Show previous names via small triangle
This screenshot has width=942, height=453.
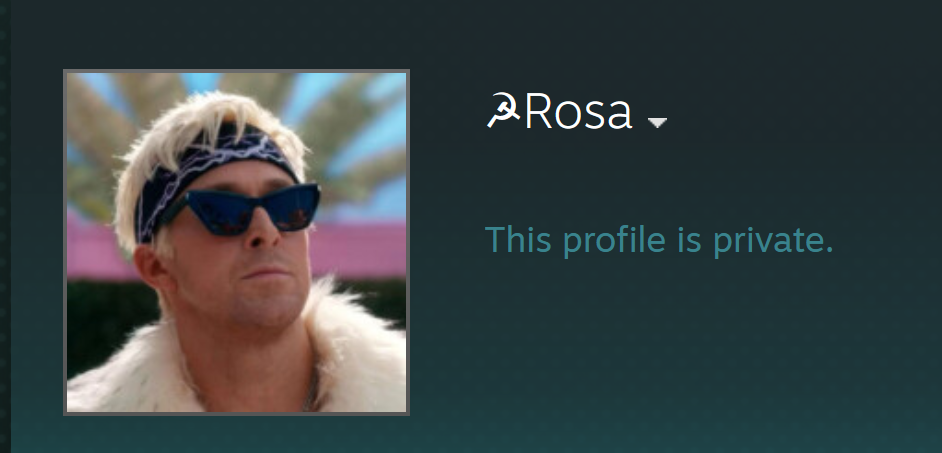[x=657, y=123]
